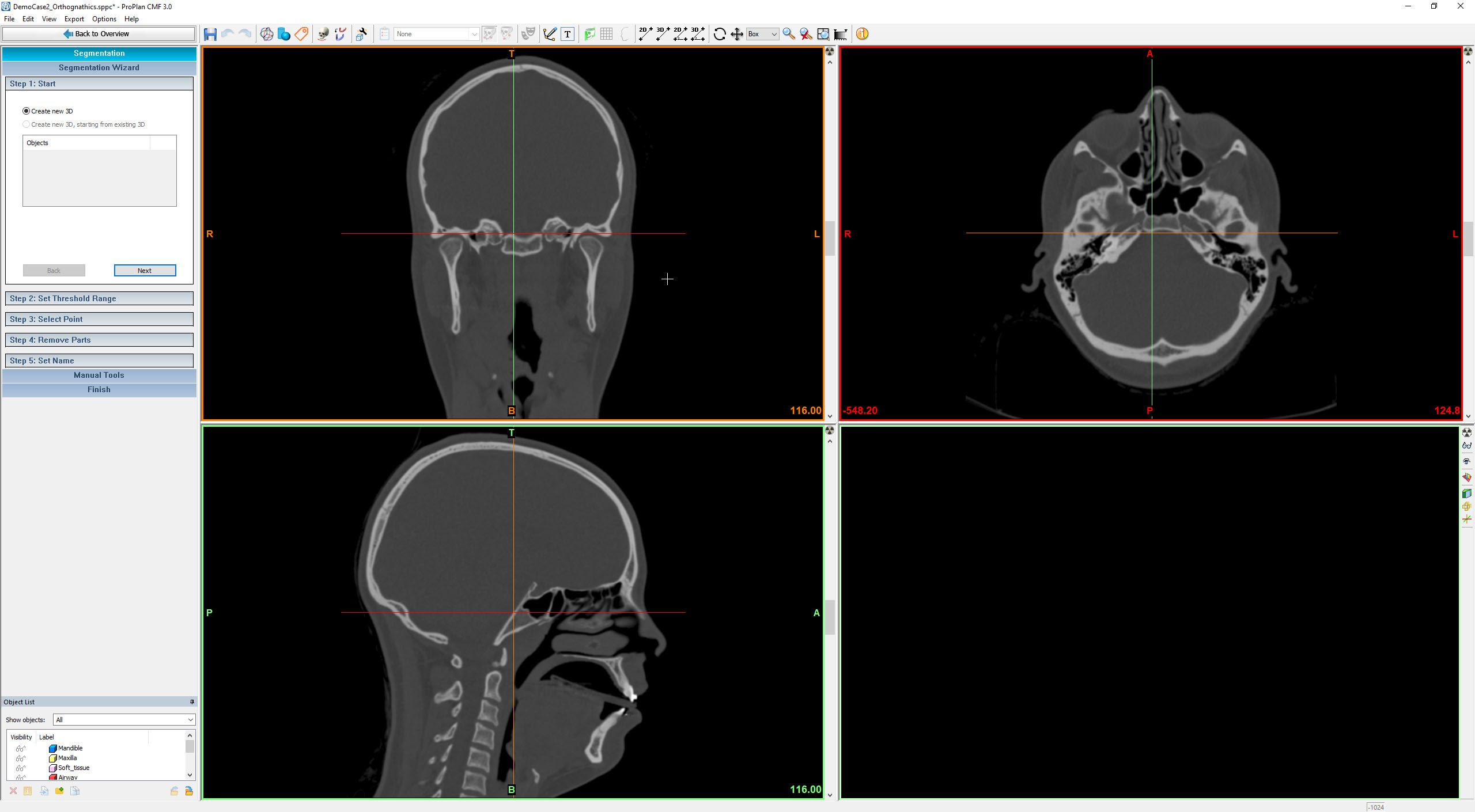Select the text annotation tool icon

click(x=568, y=34)
